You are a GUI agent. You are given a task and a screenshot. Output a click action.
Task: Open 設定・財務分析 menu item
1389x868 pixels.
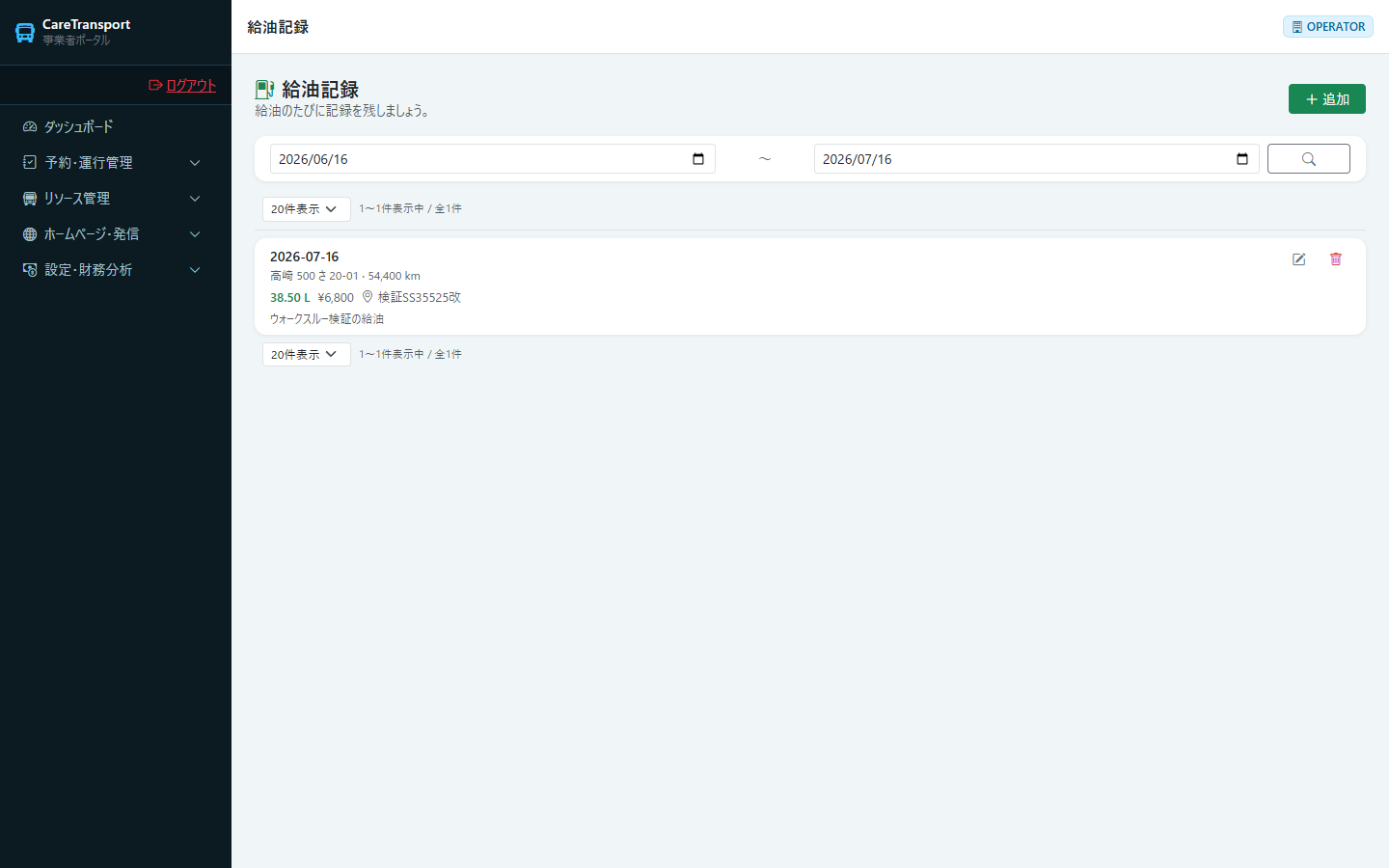pos(116,269)
